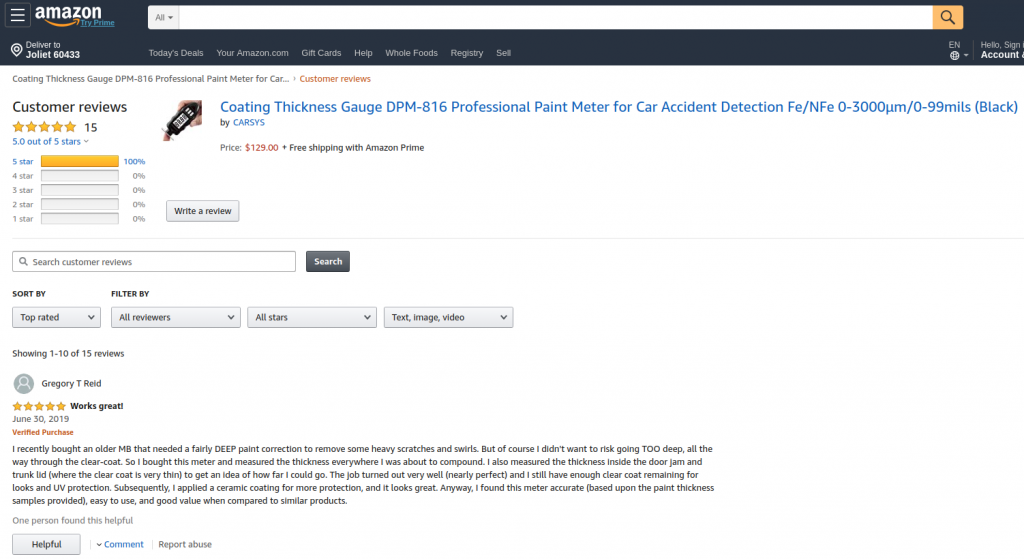Open the CARSYS brand link
The height and width of the screenshot is (559, 1024).
249,122
